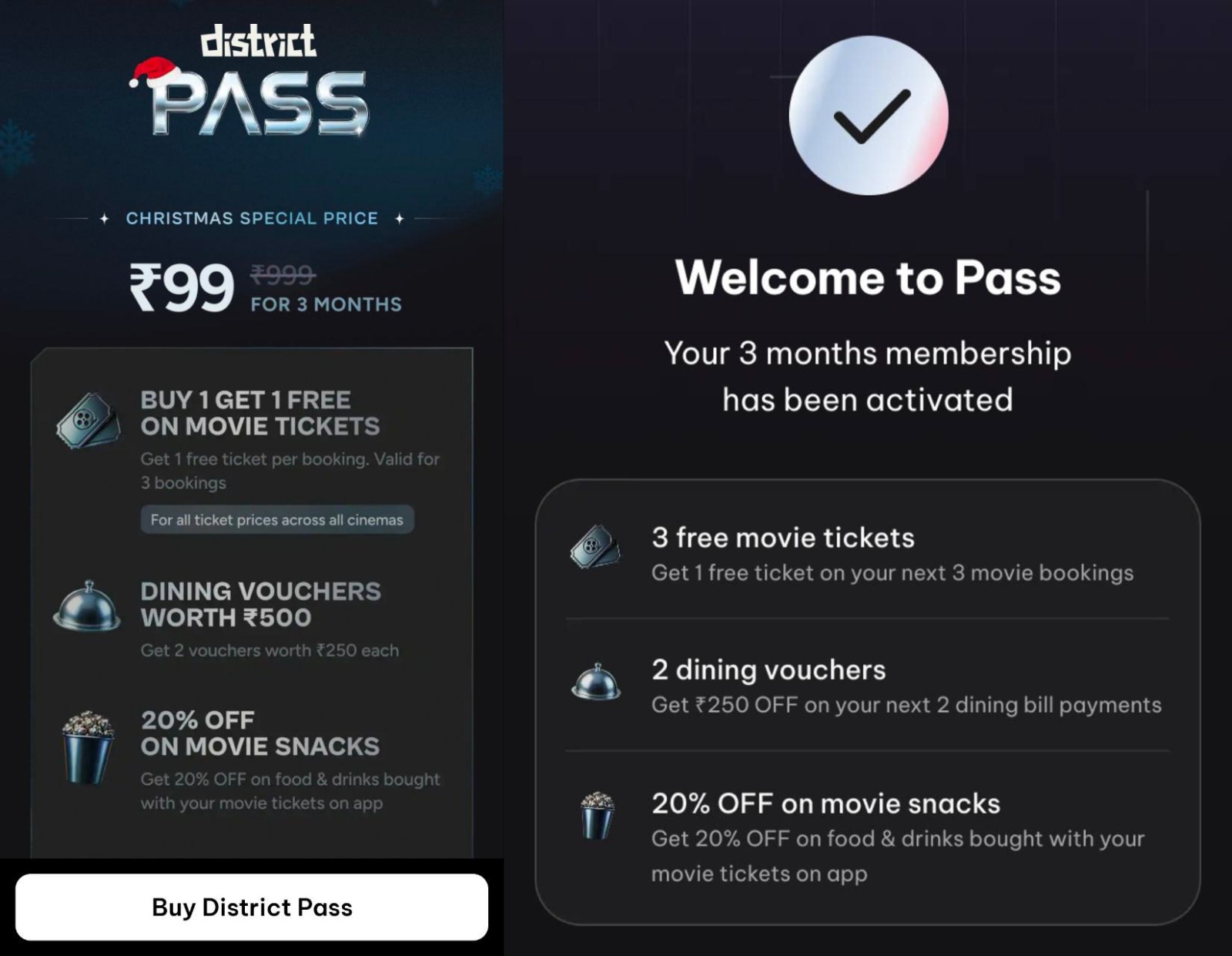Screen dimensions: 1232x956
Task: Tap the 'Buy 1 Get 1 Free on Movie Tickets' heading
Action: click(x=259, y=413)
